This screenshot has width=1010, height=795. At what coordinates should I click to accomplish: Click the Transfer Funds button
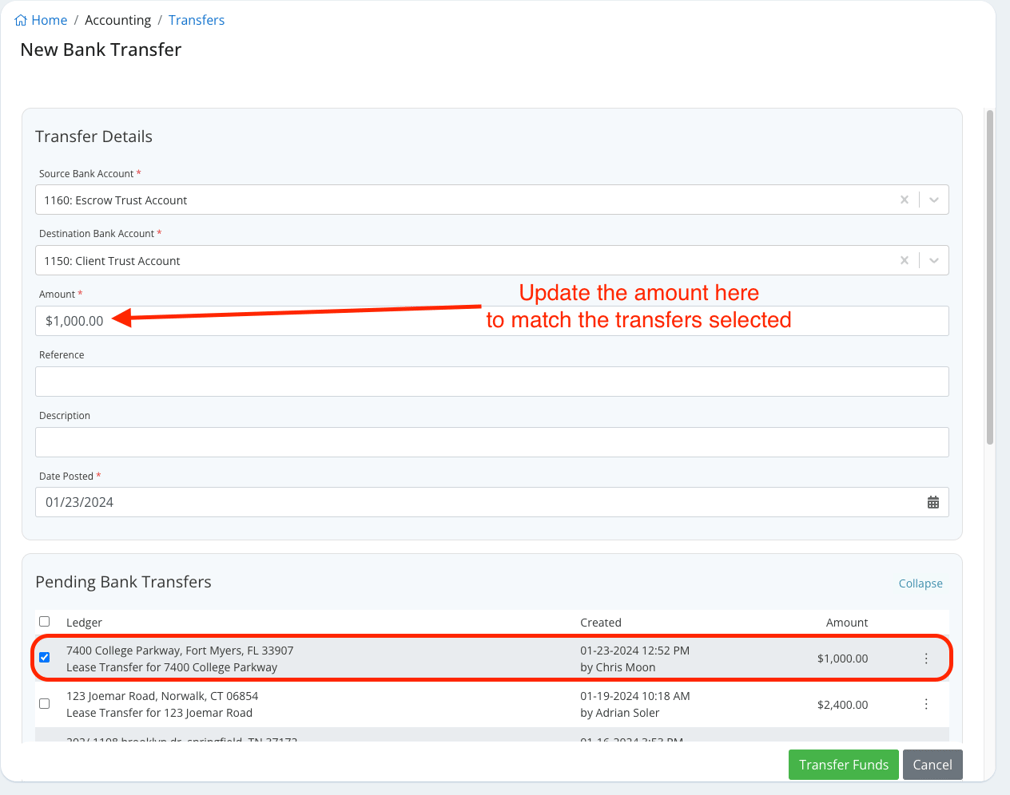click(843, 764)
